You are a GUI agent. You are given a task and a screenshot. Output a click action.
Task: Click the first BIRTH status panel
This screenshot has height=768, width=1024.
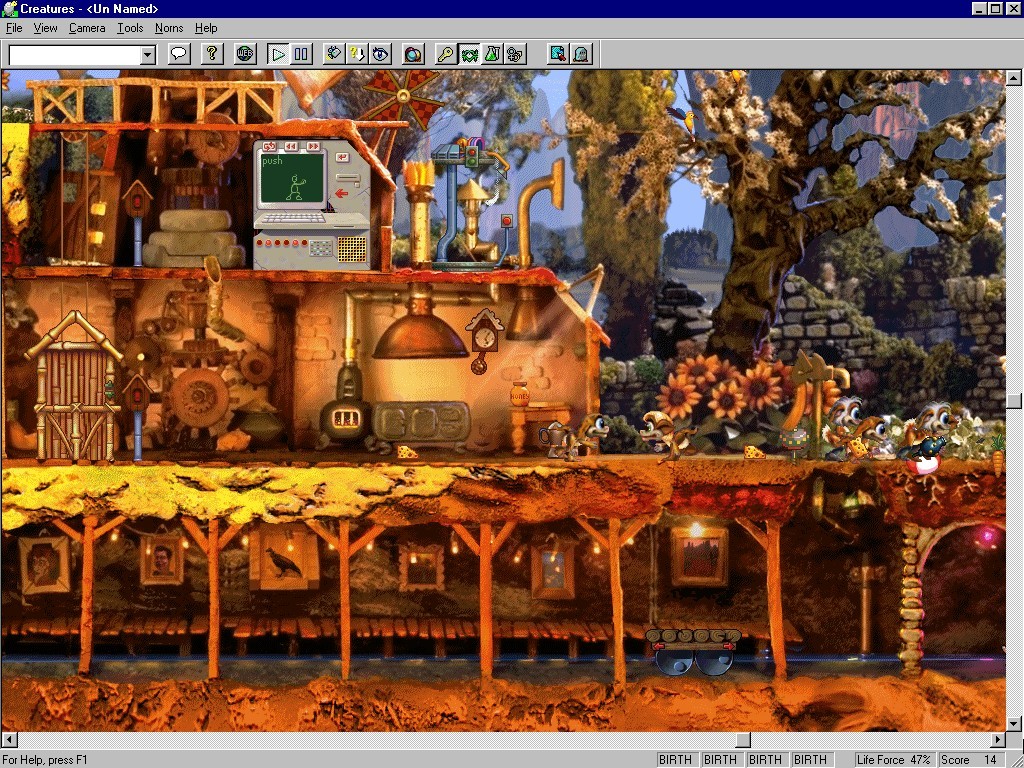click(675, 760)
